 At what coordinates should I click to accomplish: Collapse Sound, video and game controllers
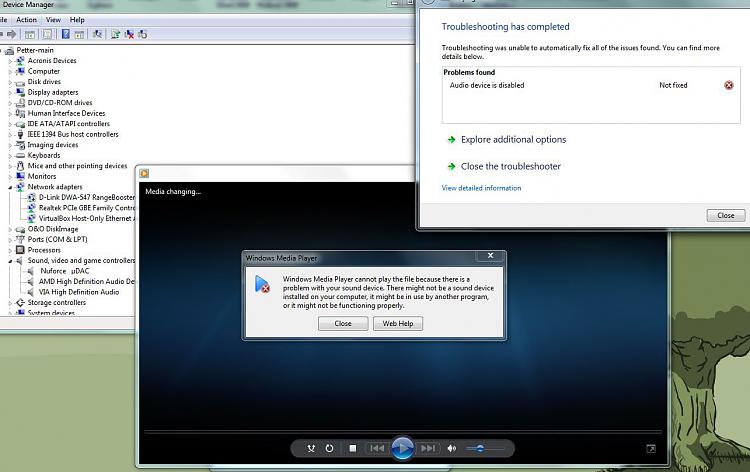click(x=10, y=261)
